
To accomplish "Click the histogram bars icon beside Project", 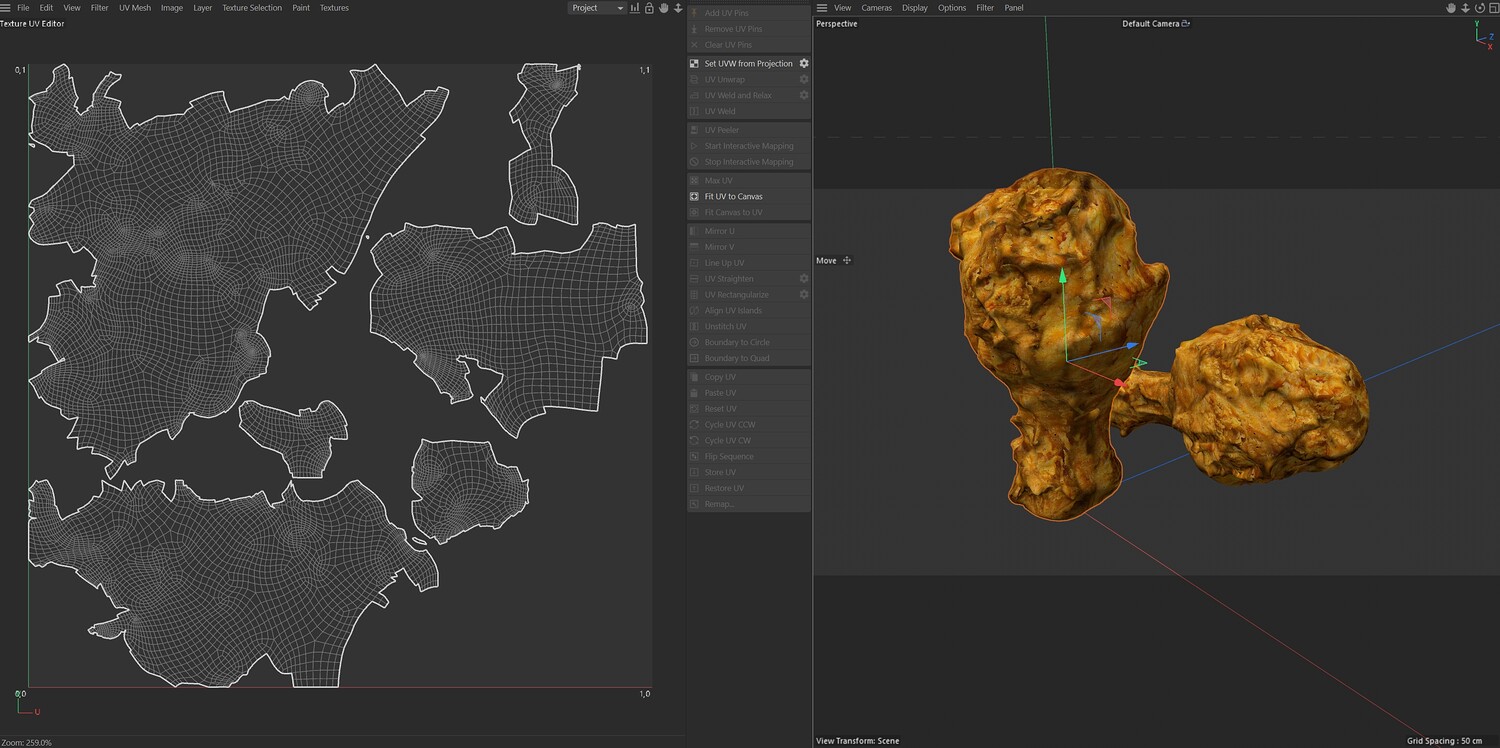I will pyautogui.click(x=635, y=8).
